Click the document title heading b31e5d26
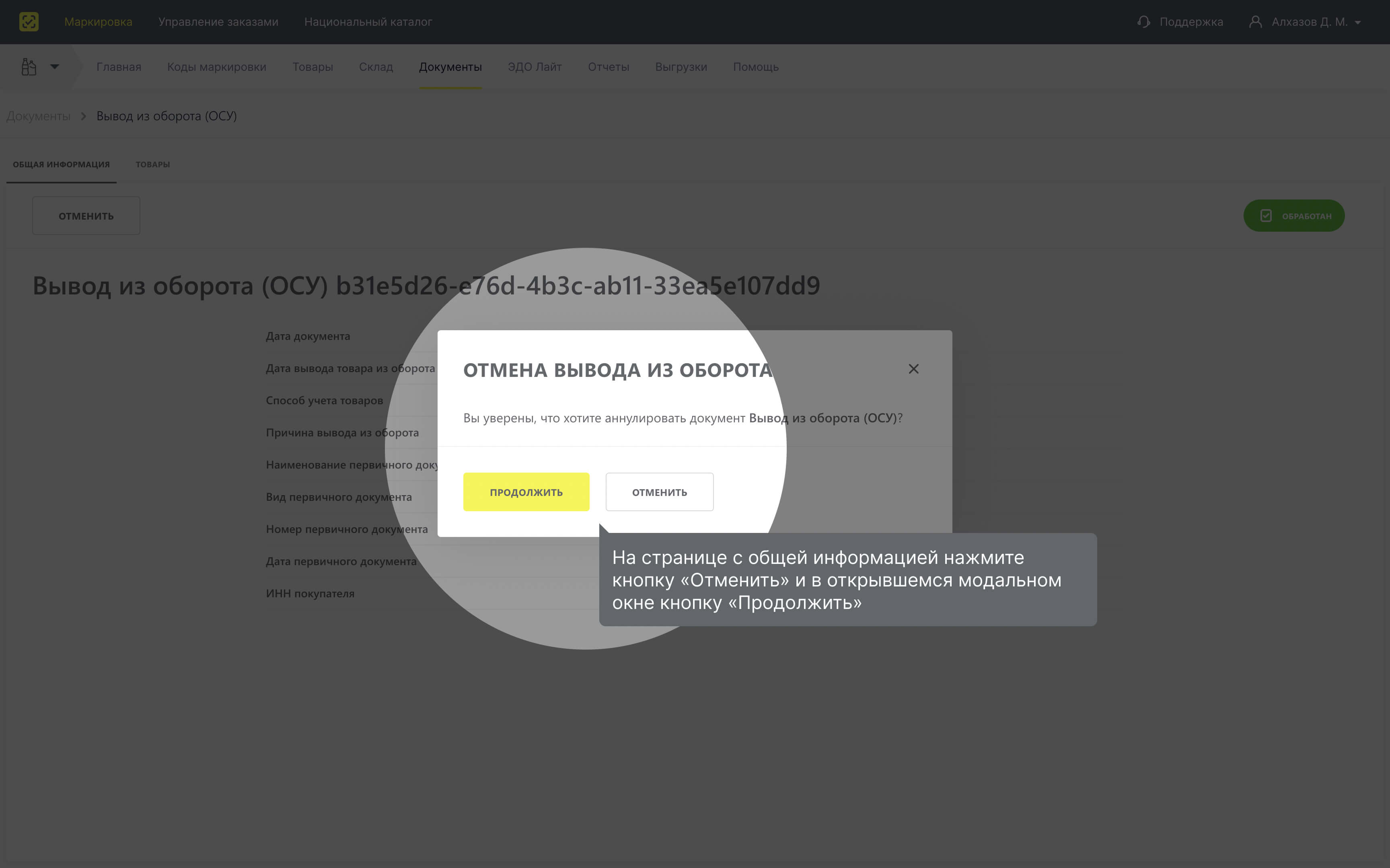Image resolution: width=1390 pixels, height=868 pixels. [426, 285]
